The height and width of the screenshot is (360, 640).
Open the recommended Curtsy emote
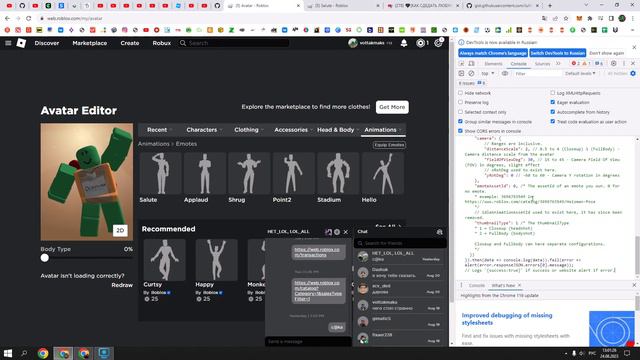point(164,260)
